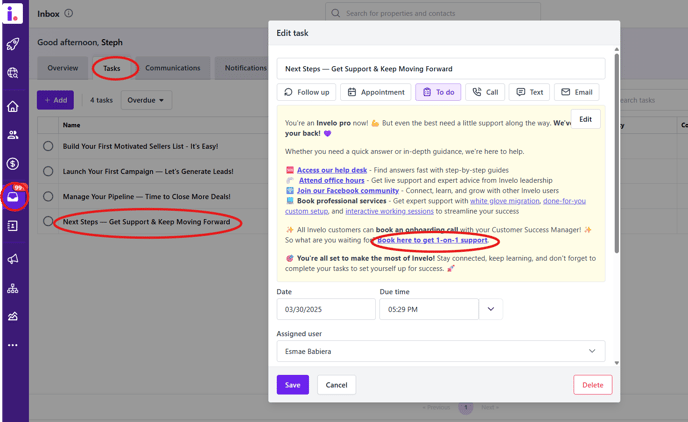
Task: Open the three-dots more menu in the sidebar
Action: (13, 345)
